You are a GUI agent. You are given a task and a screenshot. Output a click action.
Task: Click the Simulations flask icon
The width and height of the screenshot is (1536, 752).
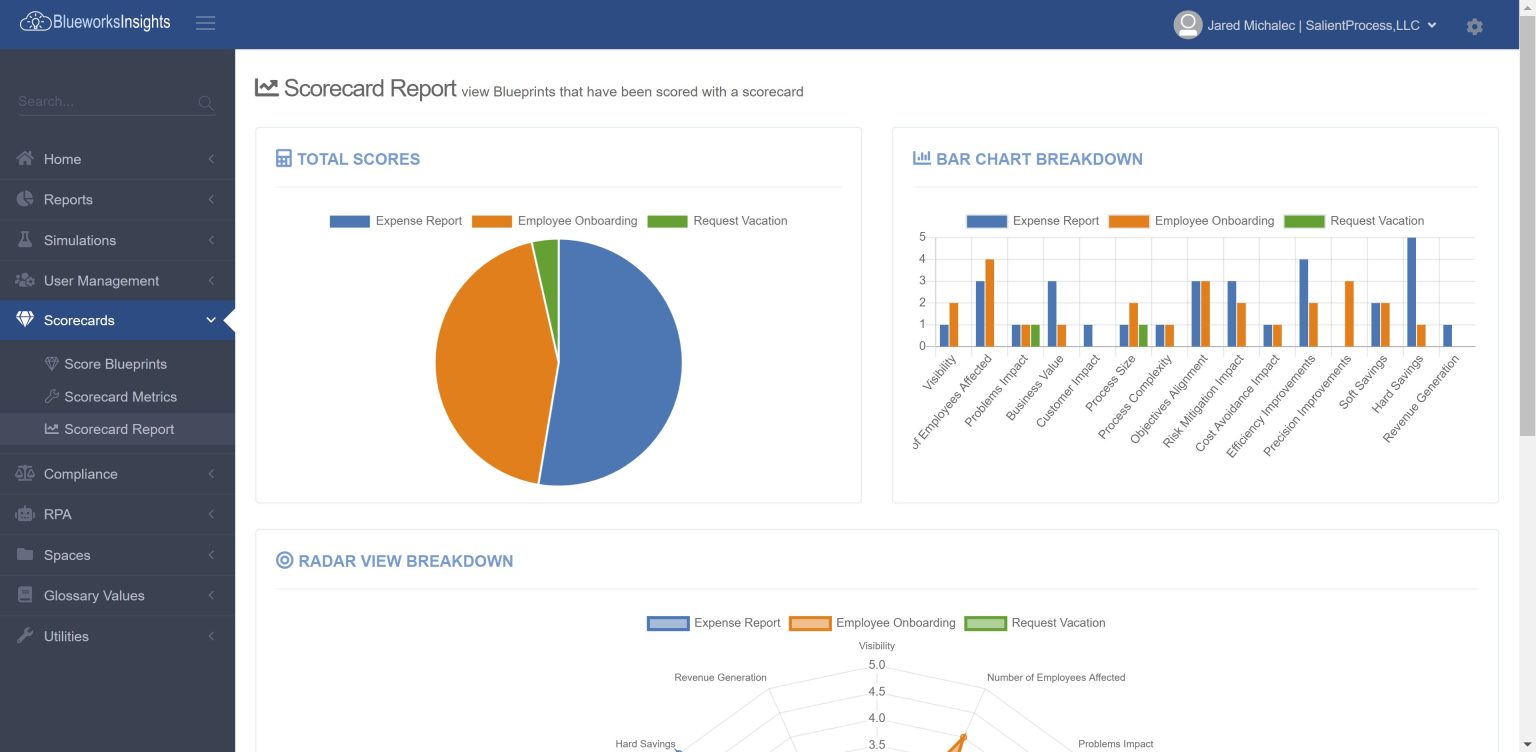pos(24,240)
